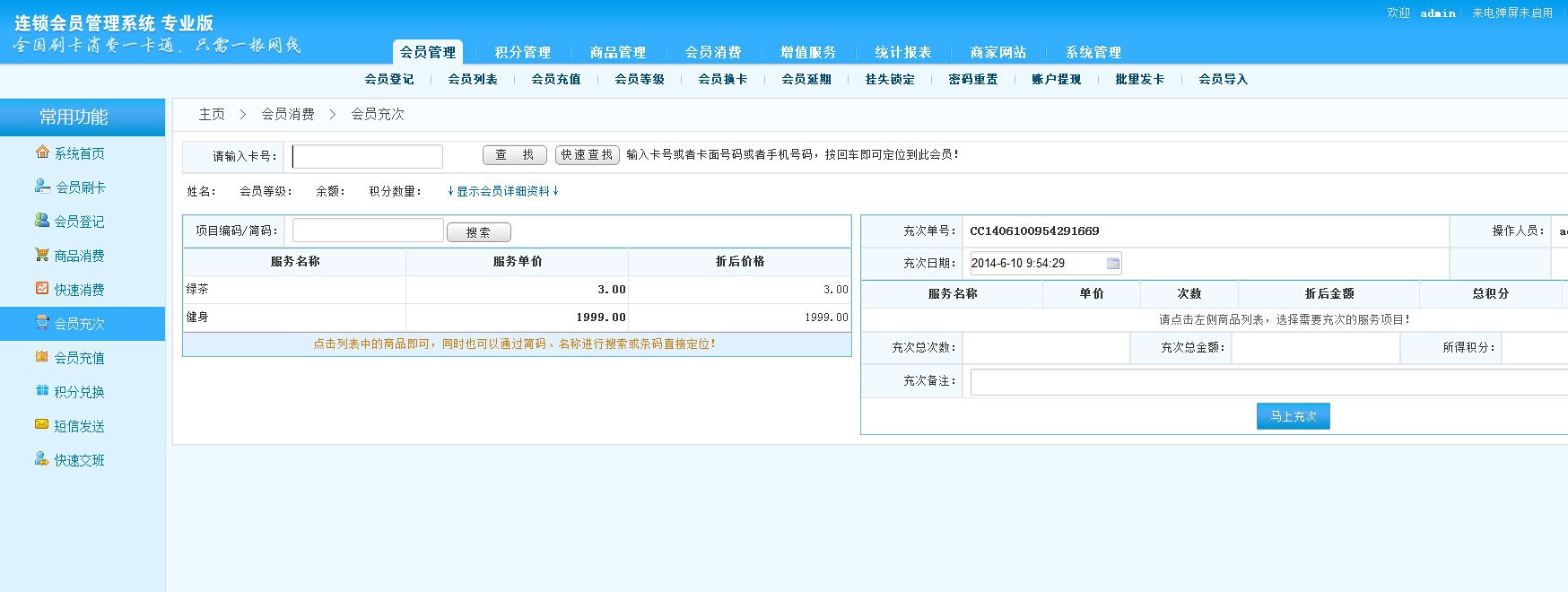Click the 系统首页 house icon
The height and width of the screenshot is (592, 1568).
coord(42,152)
